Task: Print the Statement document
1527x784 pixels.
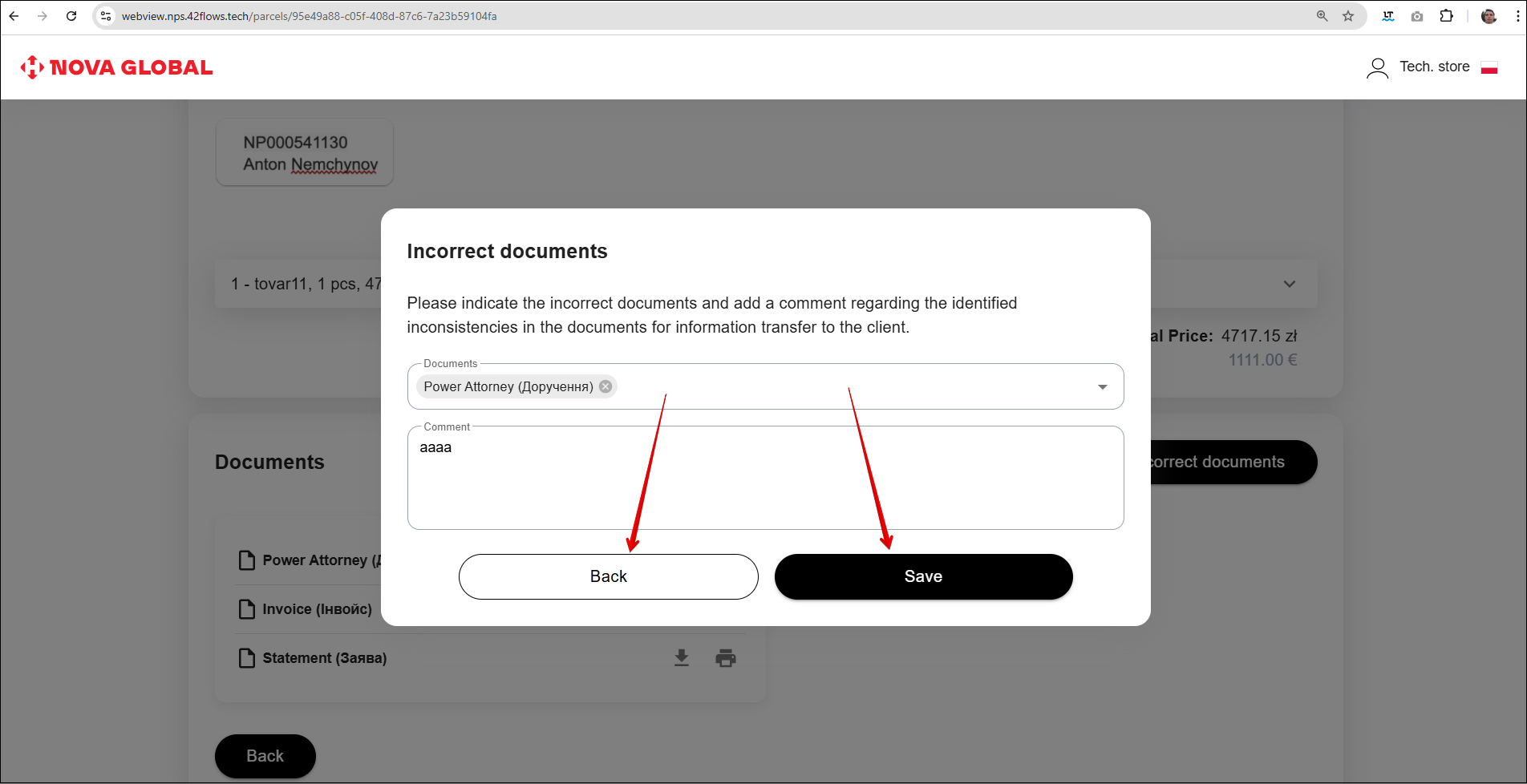Action: (726, 658)
